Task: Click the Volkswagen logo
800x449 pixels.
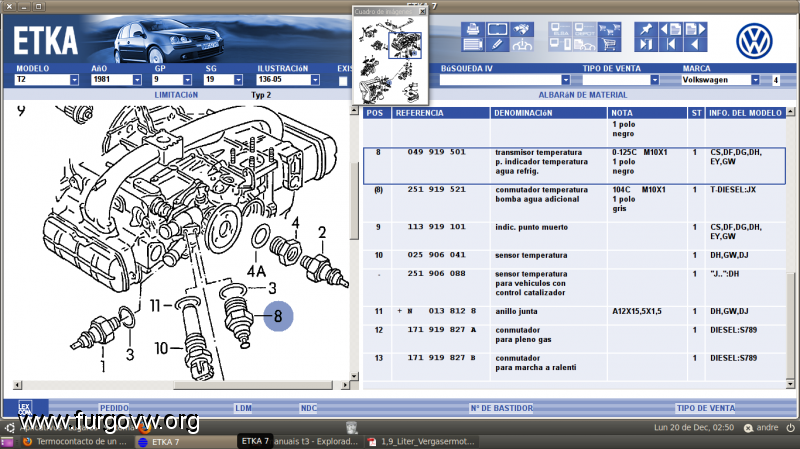Action: [754, 41]
